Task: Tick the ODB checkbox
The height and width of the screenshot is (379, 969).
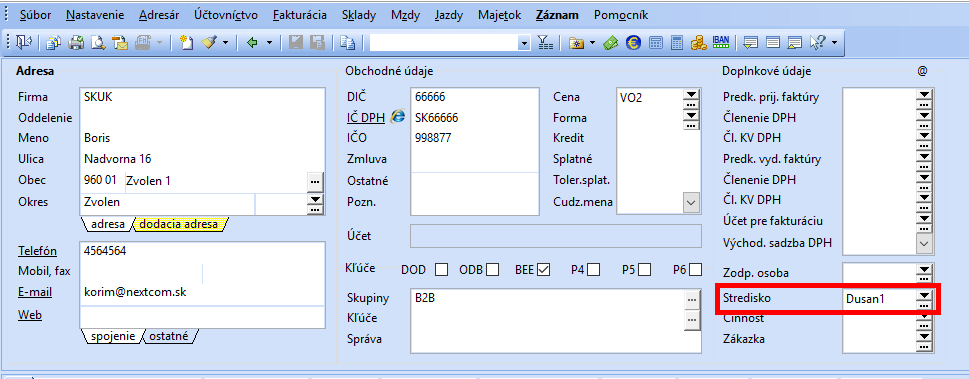Action: (x=493, y=270)
